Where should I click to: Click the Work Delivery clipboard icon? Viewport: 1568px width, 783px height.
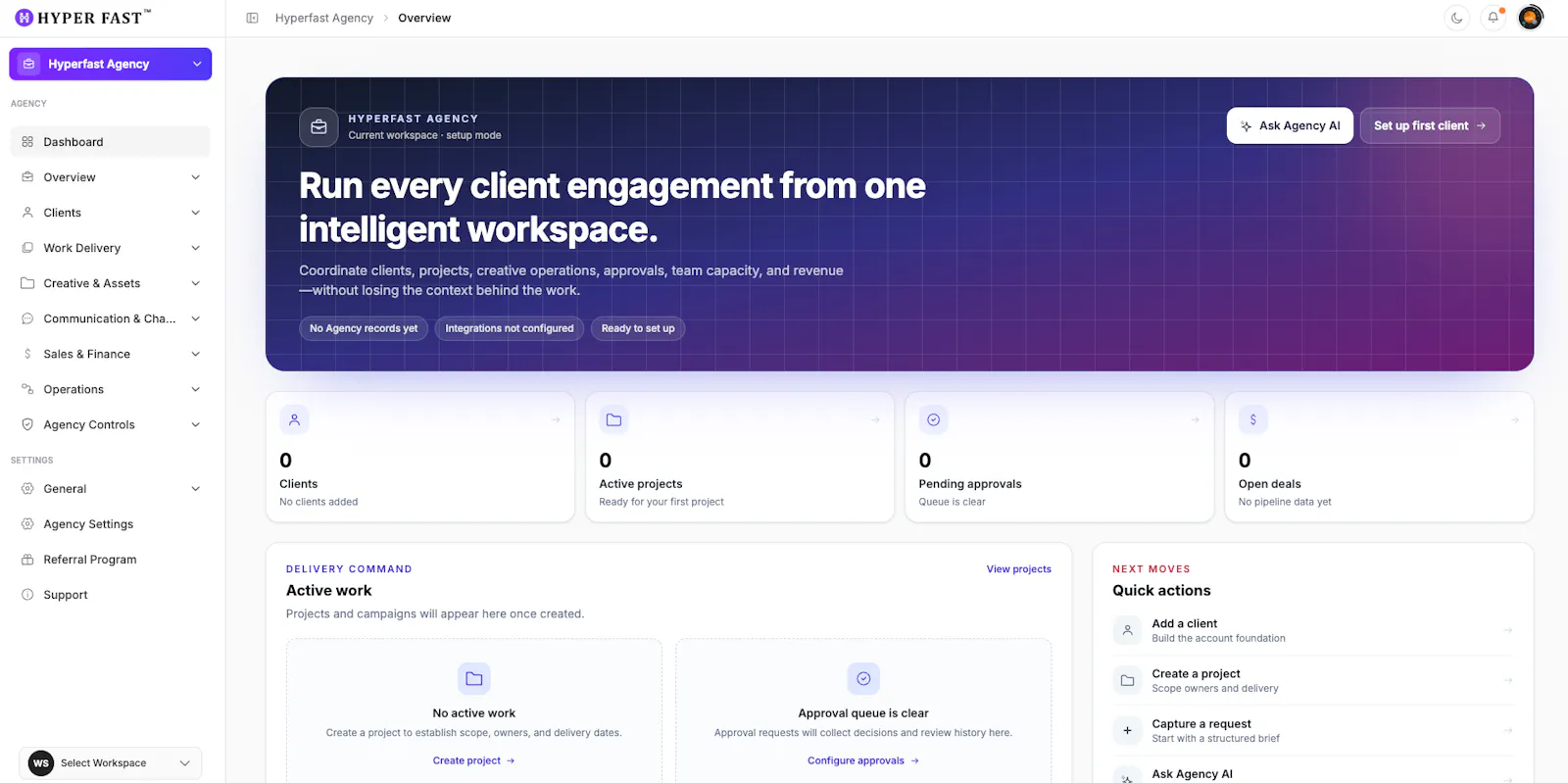point(27,248)
